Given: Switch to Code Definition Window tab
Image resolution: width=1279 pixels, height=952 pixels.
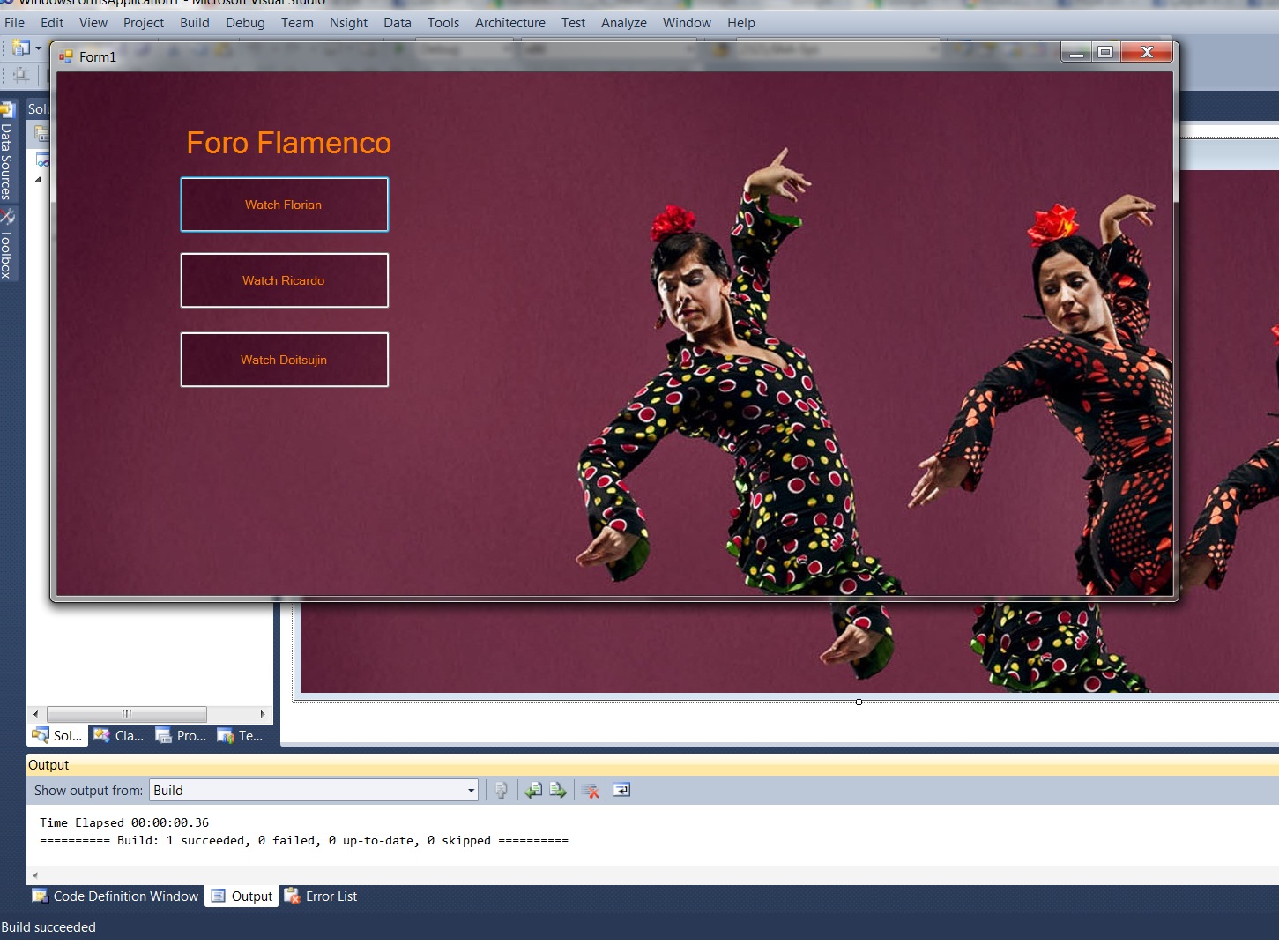Looking at the screenshot, I should pyautogui.click(x=115, y=896).
